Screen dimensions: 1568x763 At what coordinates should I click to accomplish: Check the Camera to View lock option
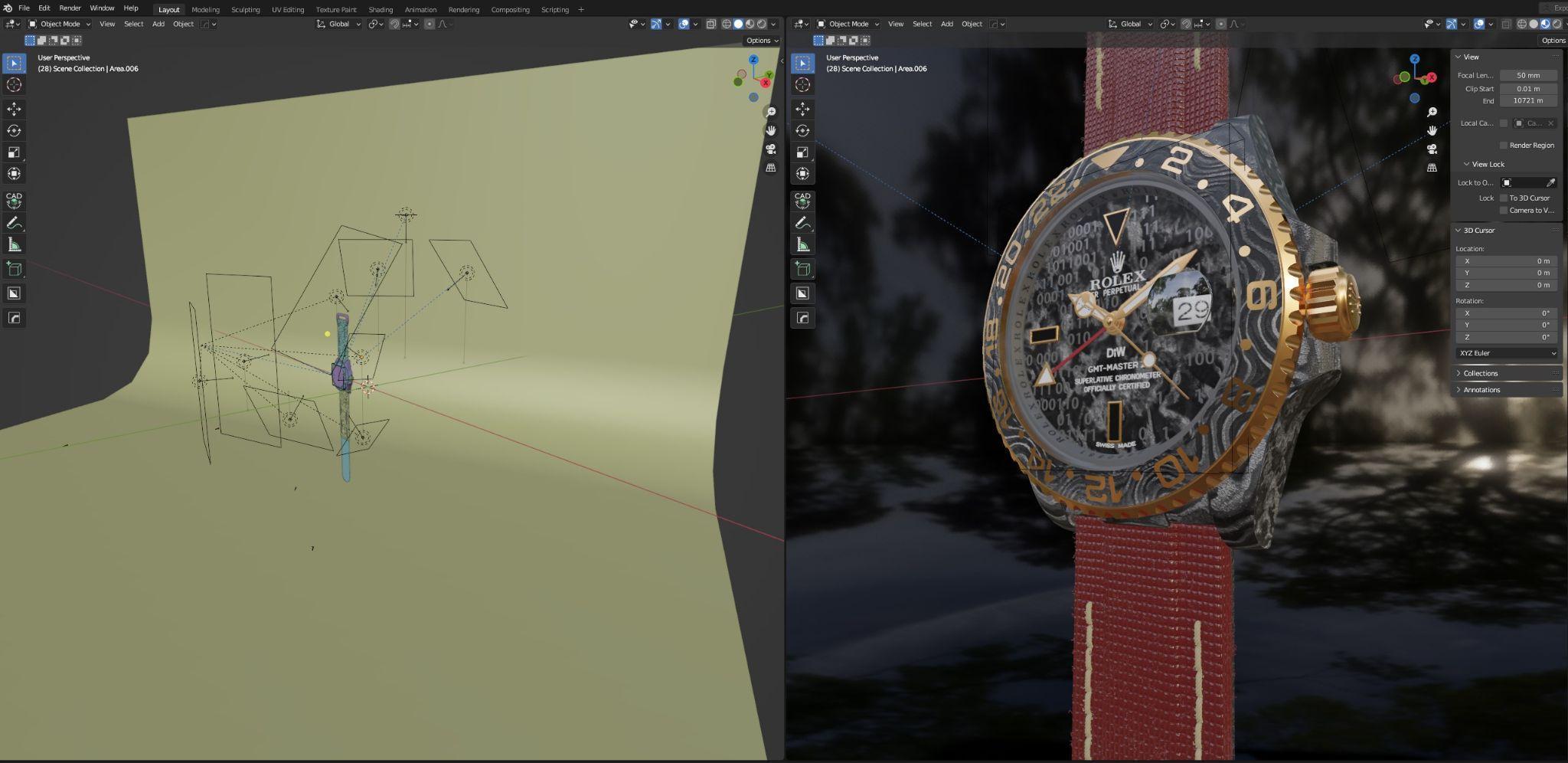pyautogui.click(x=1504, y=210)
